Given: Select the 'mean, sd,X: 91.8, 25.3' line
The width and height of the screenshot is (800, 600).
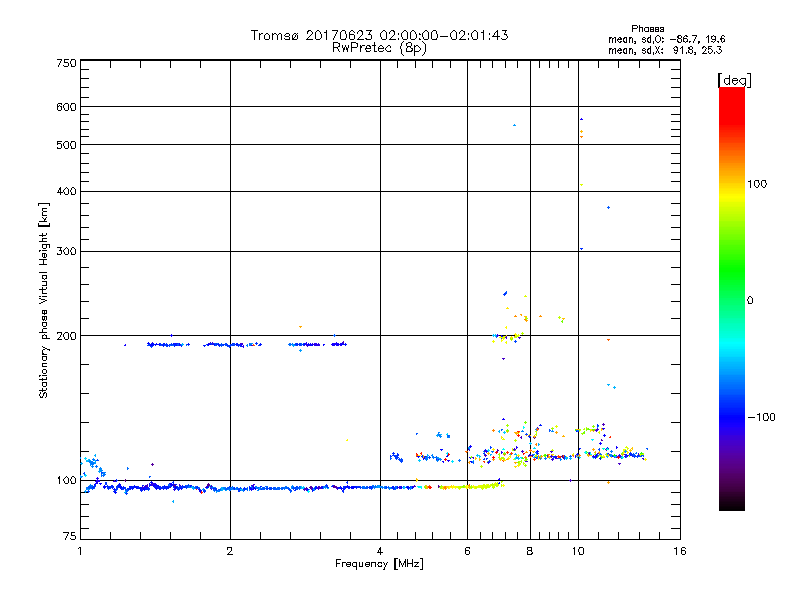Looking at the screenshot, I should (x=665, y=50).
